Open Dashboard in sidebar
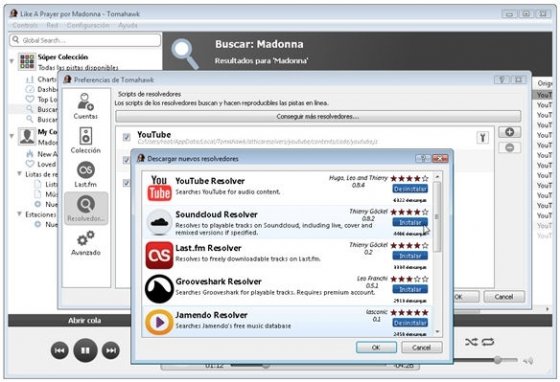This screenshot has height=382, width=560. 41,89
